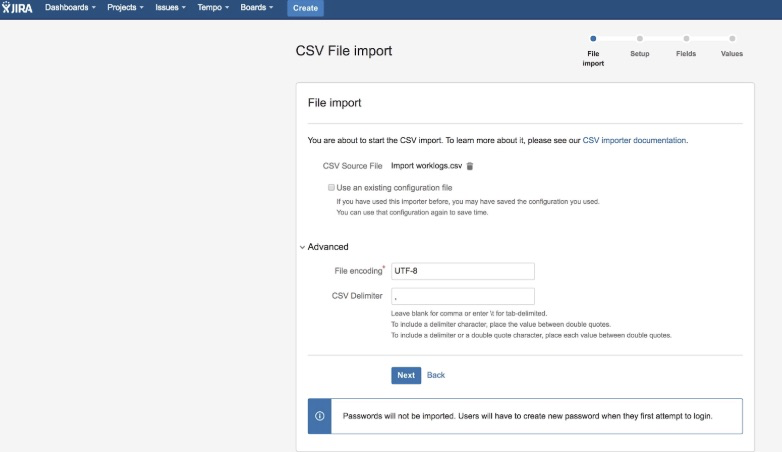Open the Tempo menu
Image resolution: width=782 pixels, height=452 pixels.
(212, 8)
